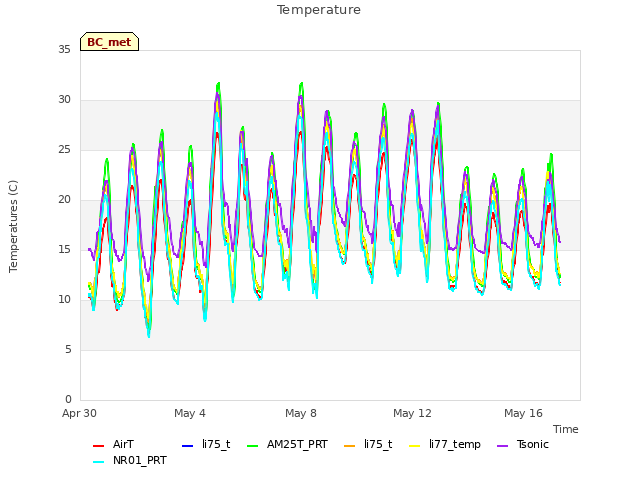Click the BC_met annotation label
The image size is (640, 480).
coord(109,42)
